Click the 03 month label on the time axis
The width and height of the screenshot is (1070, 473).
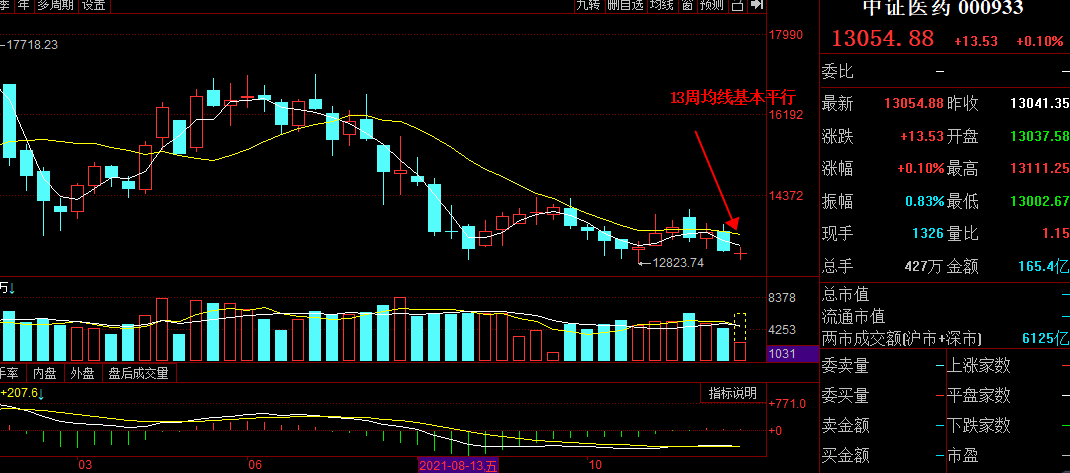click(85, 465)
